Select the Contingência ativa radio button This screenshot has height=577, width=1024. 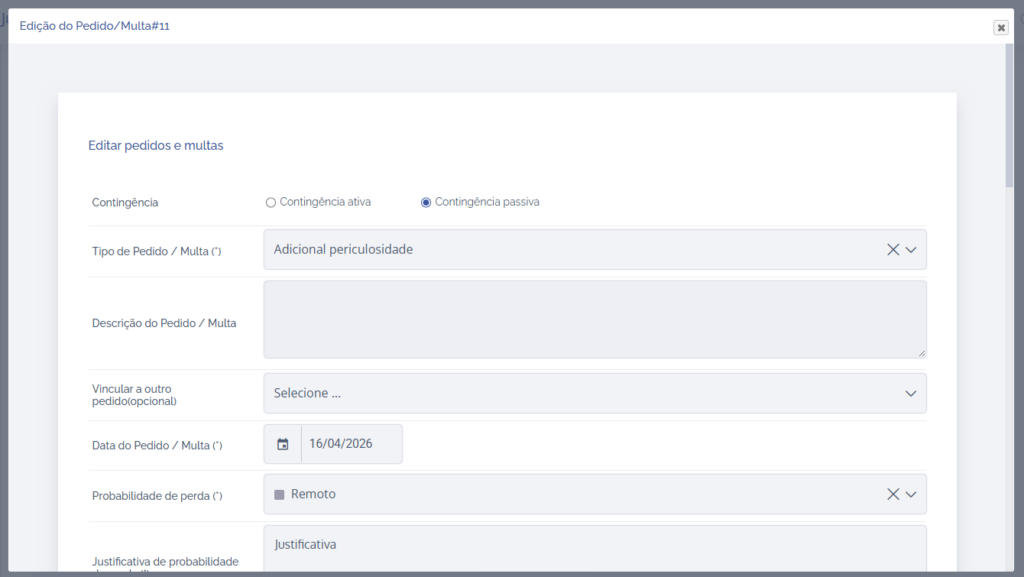pyautogui.click(x=271, y=202)
